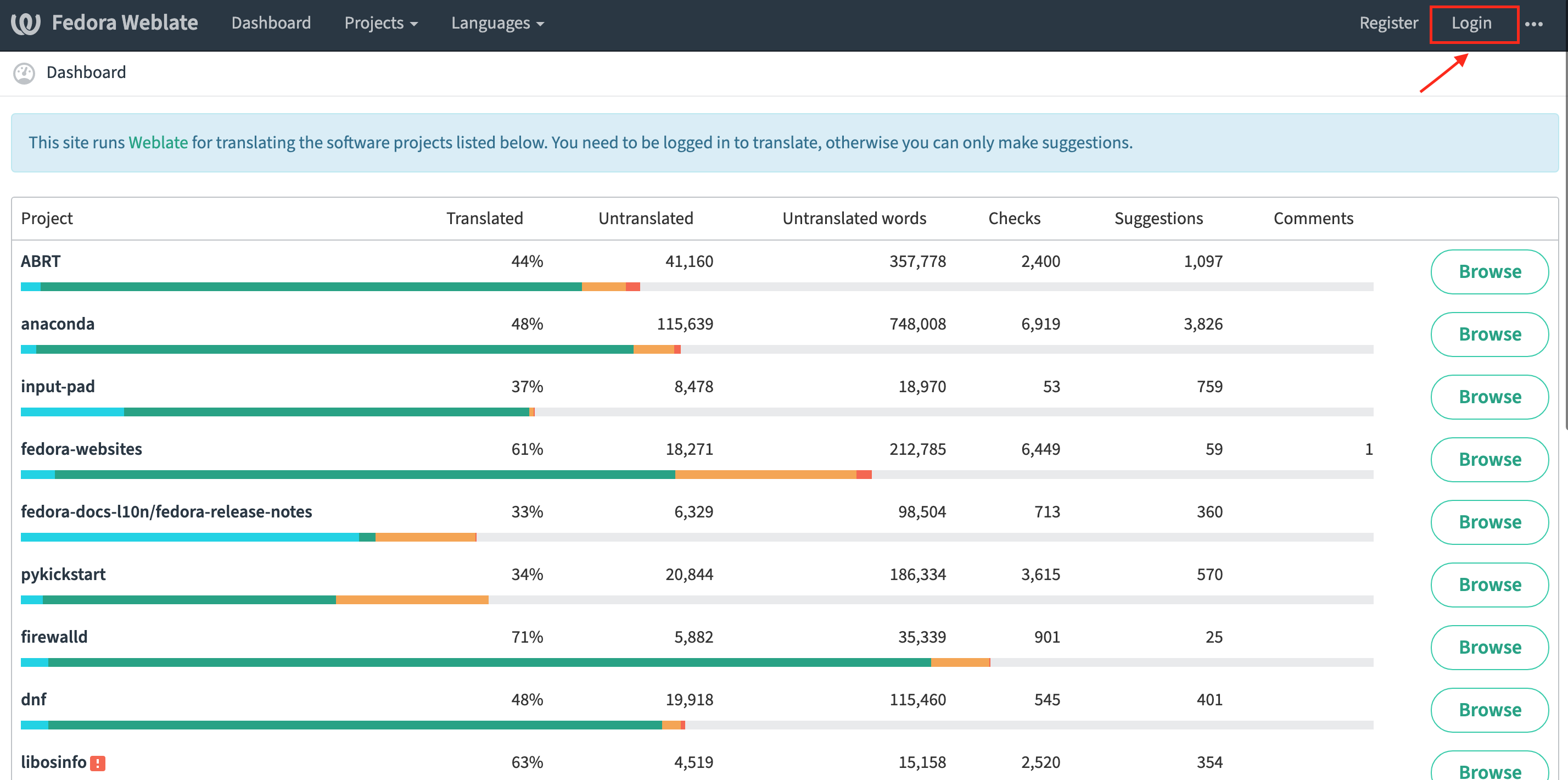Screen dimensions: 1568x780
Task: Open the Register page
Action: [x=1388, y=23]
